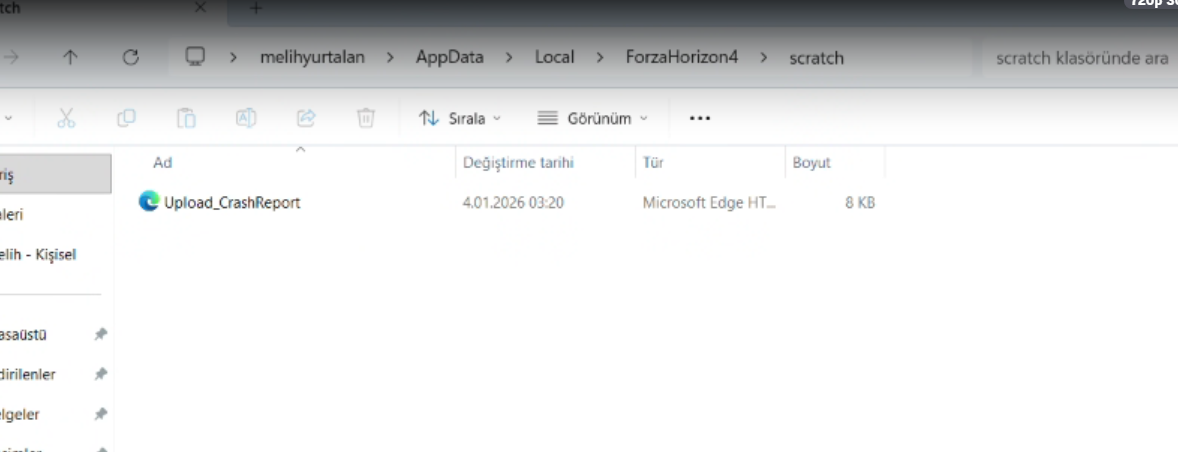
Task: Go to AppData in the breadcrumb path
Action: 449,58
